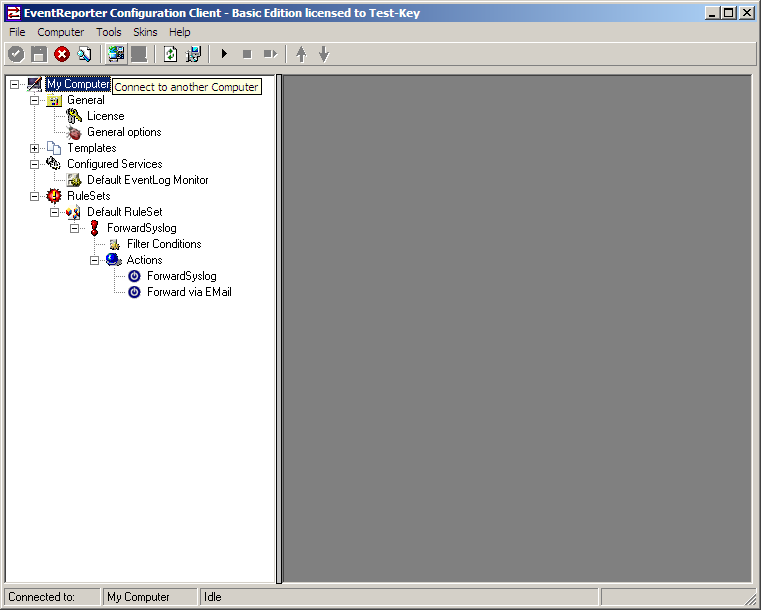The width and height of the screenshot is (762, 610).
Task: Click the greyed Disconnect computer toolbar icon
Action: point(139,54)
